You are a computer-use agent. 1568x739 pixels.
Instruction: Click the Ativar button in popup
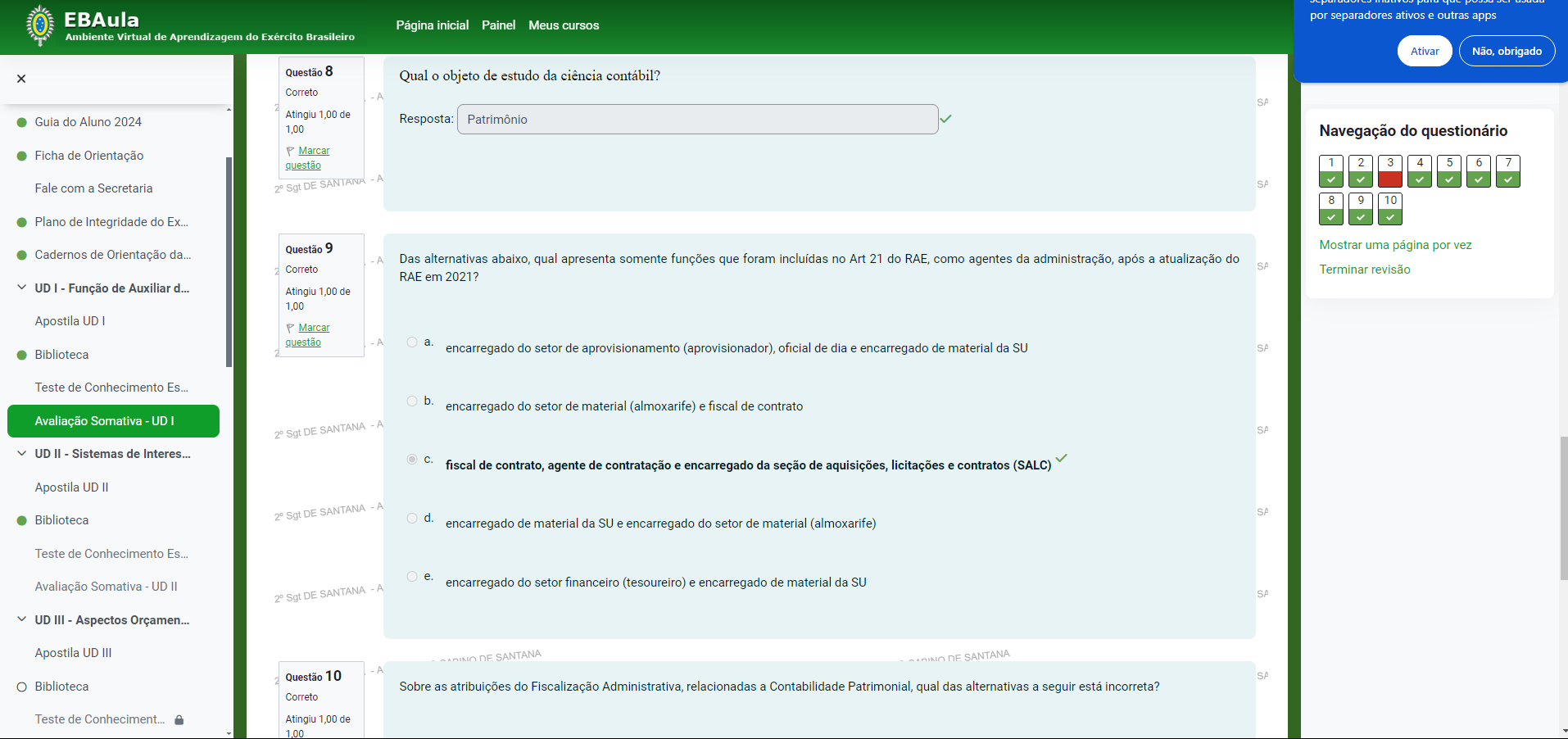click(x=1424, y=51)
